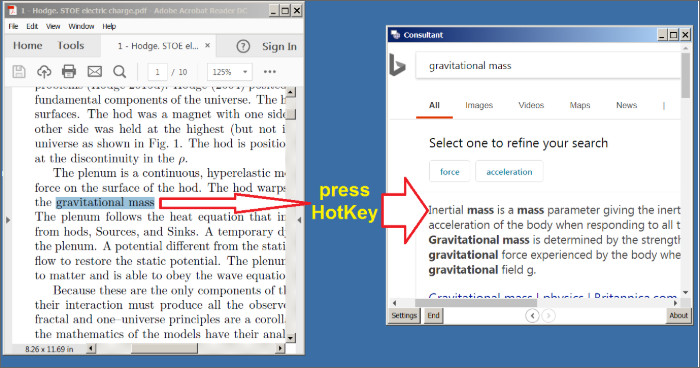
Task: Switch to the Tools tab in Acrobat
Action: click(71, 46)
